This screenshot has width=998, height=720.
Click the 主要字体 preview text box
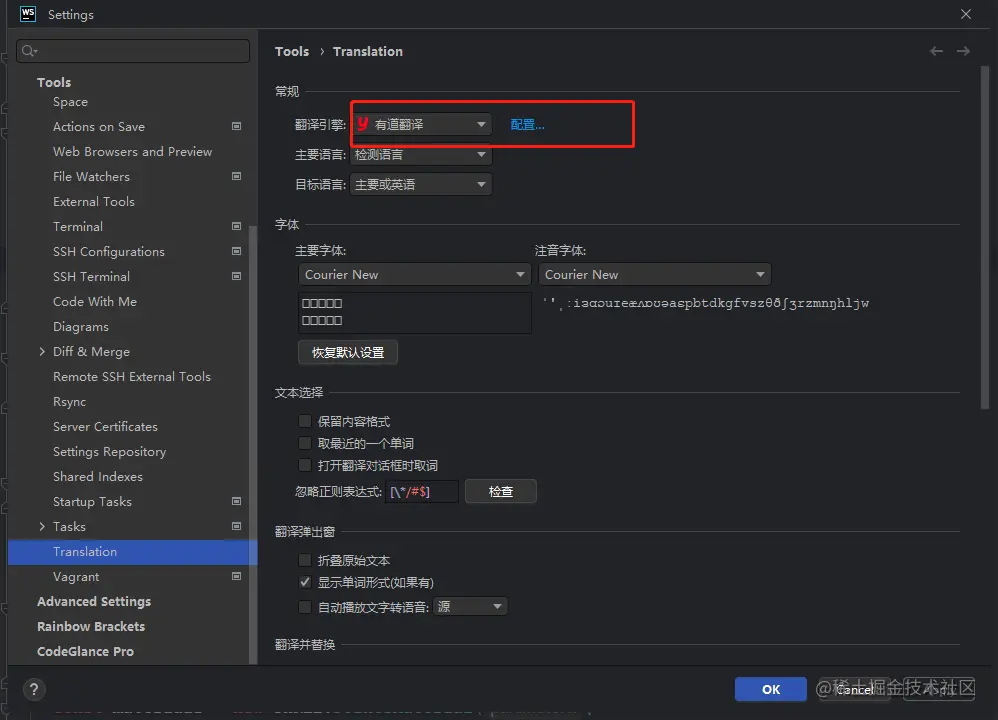414,313
